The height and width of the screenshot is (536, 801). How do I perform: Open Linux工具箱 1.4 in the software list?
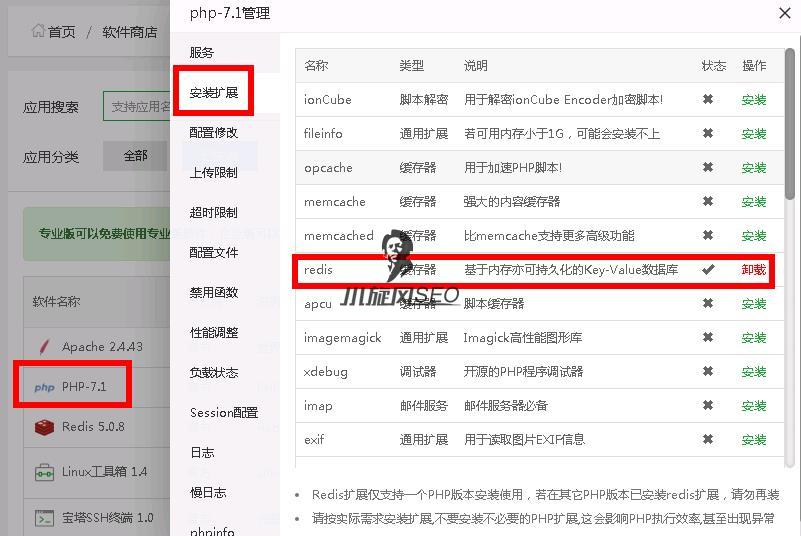click(x=104, y=472)
